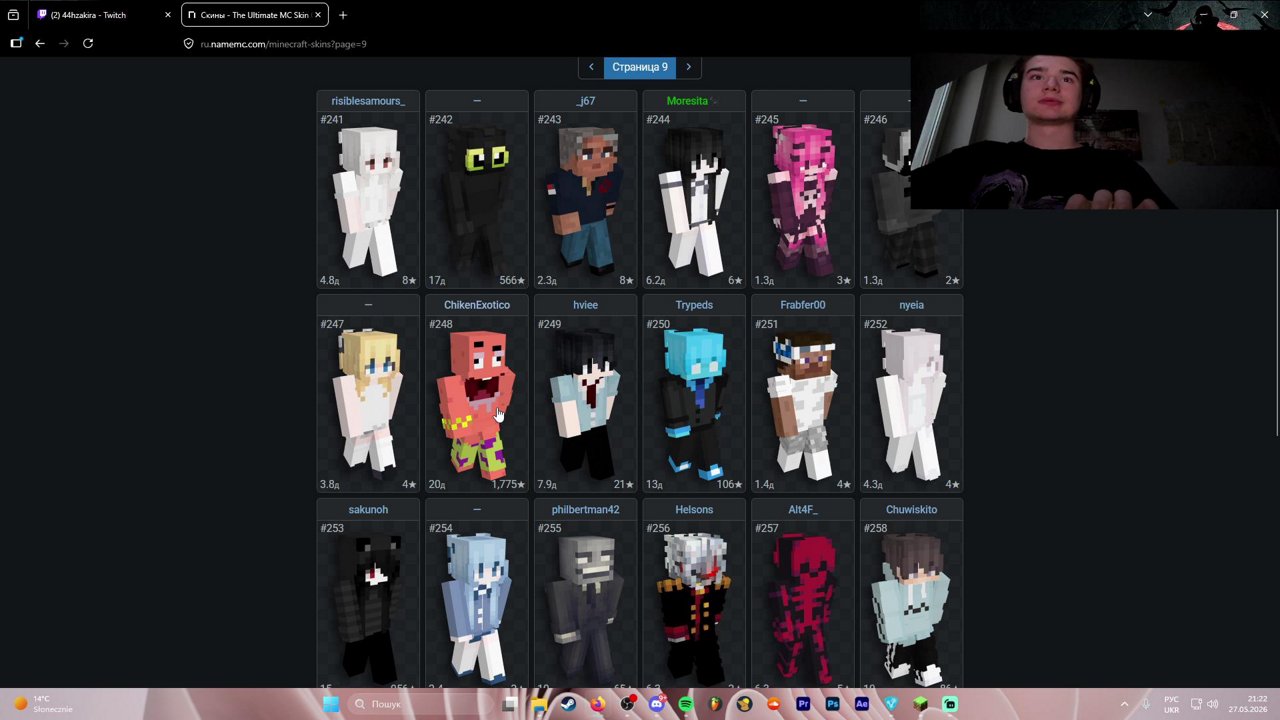Open OBS Studio from the taskbar
The width and height of the screenshot is (1280, 720).
pyautogui.click(x=627, y=704)
